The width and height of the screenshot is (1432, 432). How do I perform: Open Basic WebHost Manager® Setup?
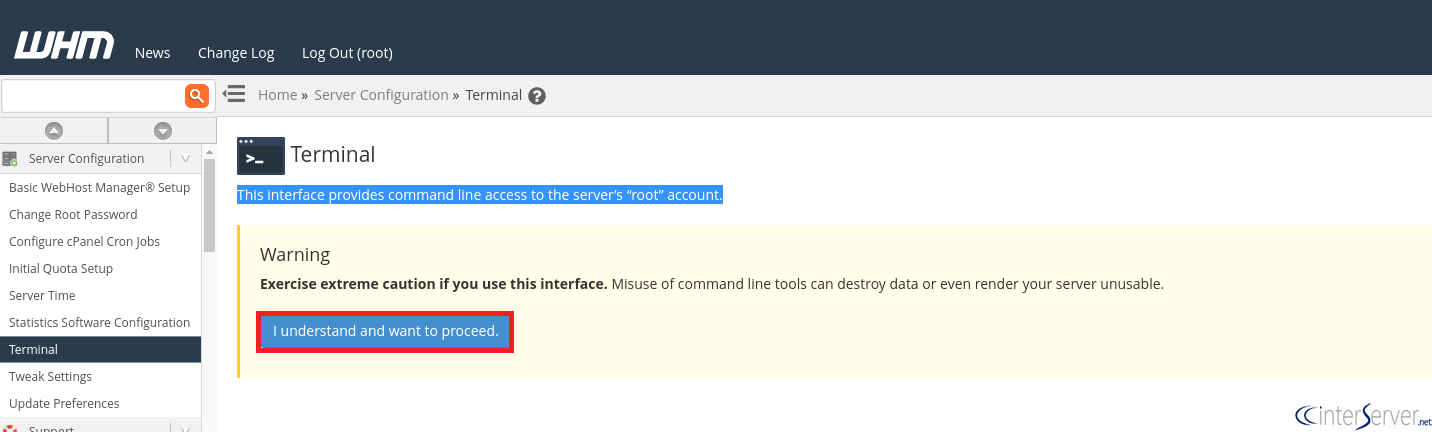[100, 188]
